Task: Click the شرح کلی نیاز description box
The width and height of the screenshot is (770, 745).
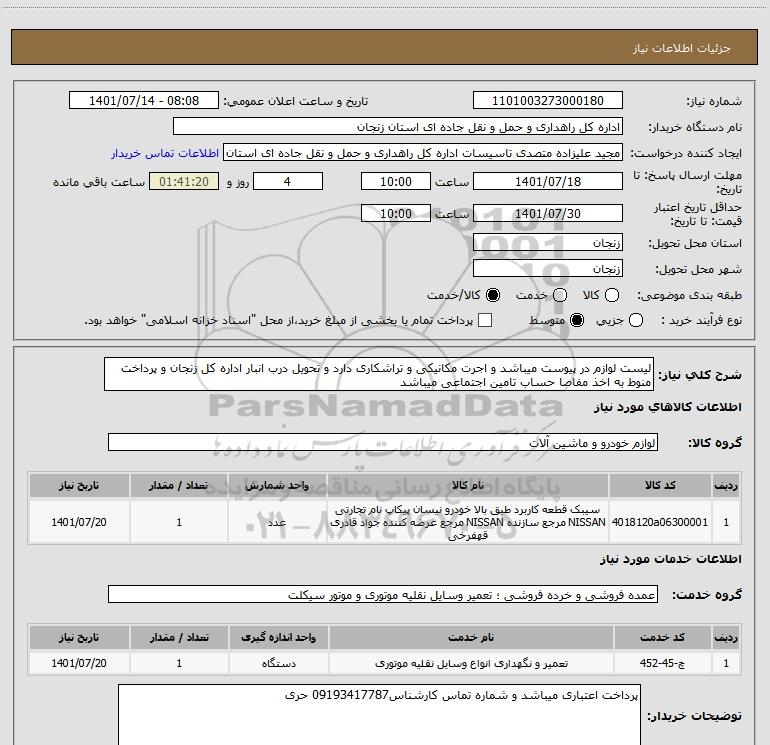Action: pos(379,375)
